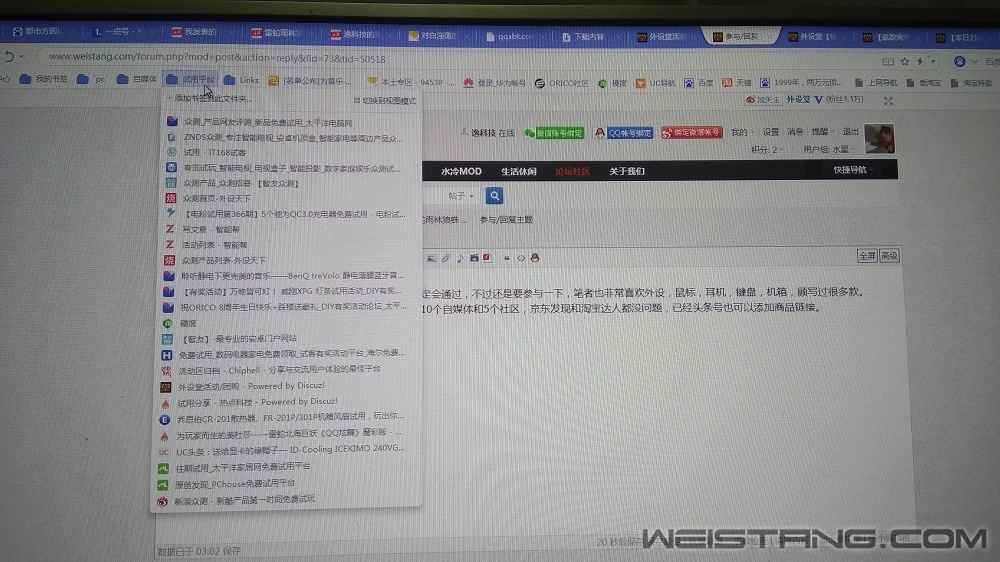Viewport: 1000px width, 562px height.
Task: Click the user avatar photo
Action: click(x=879, y=138)
